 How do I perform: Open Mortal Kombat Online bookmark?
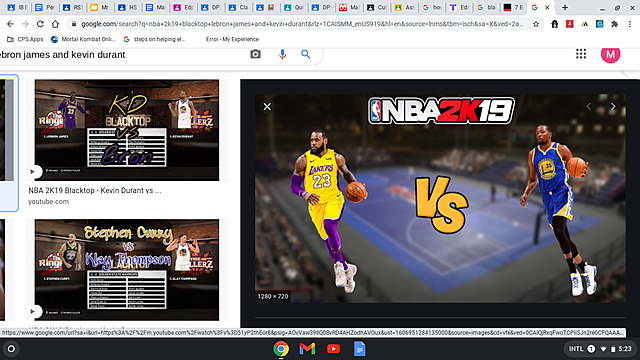point(83,39)
